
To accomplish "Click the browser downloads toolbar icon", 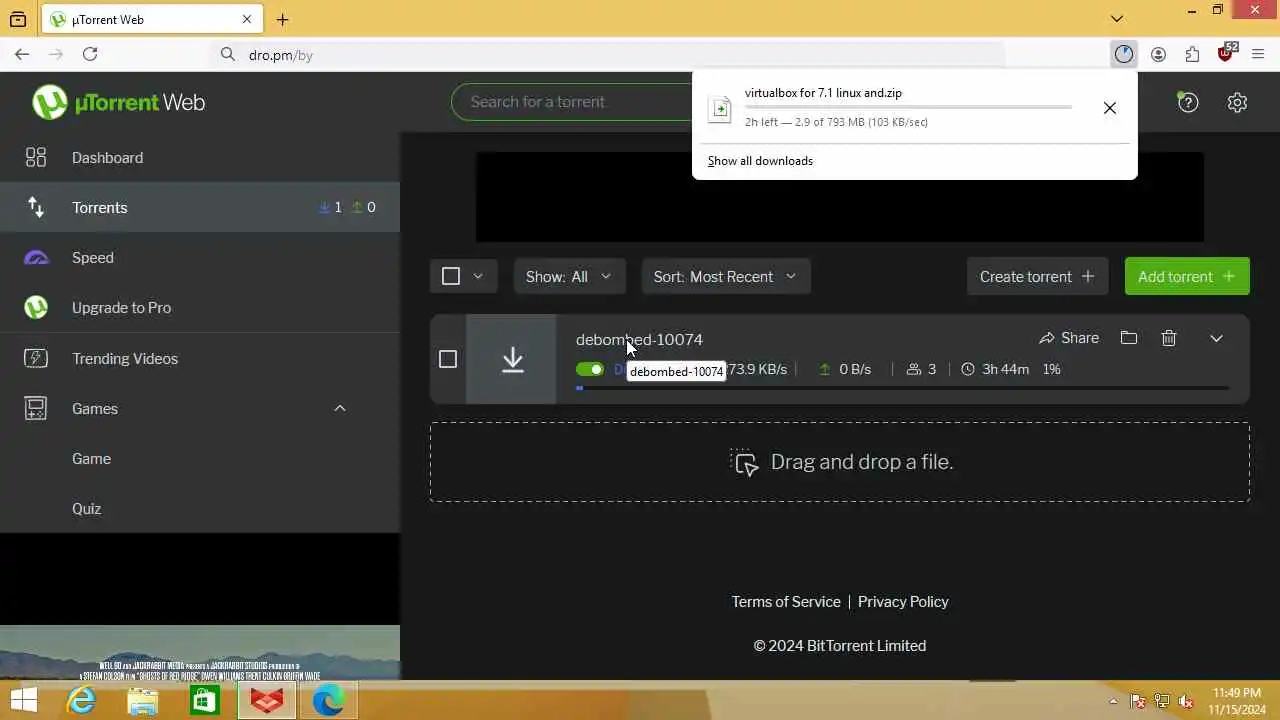I will 1124,54.
